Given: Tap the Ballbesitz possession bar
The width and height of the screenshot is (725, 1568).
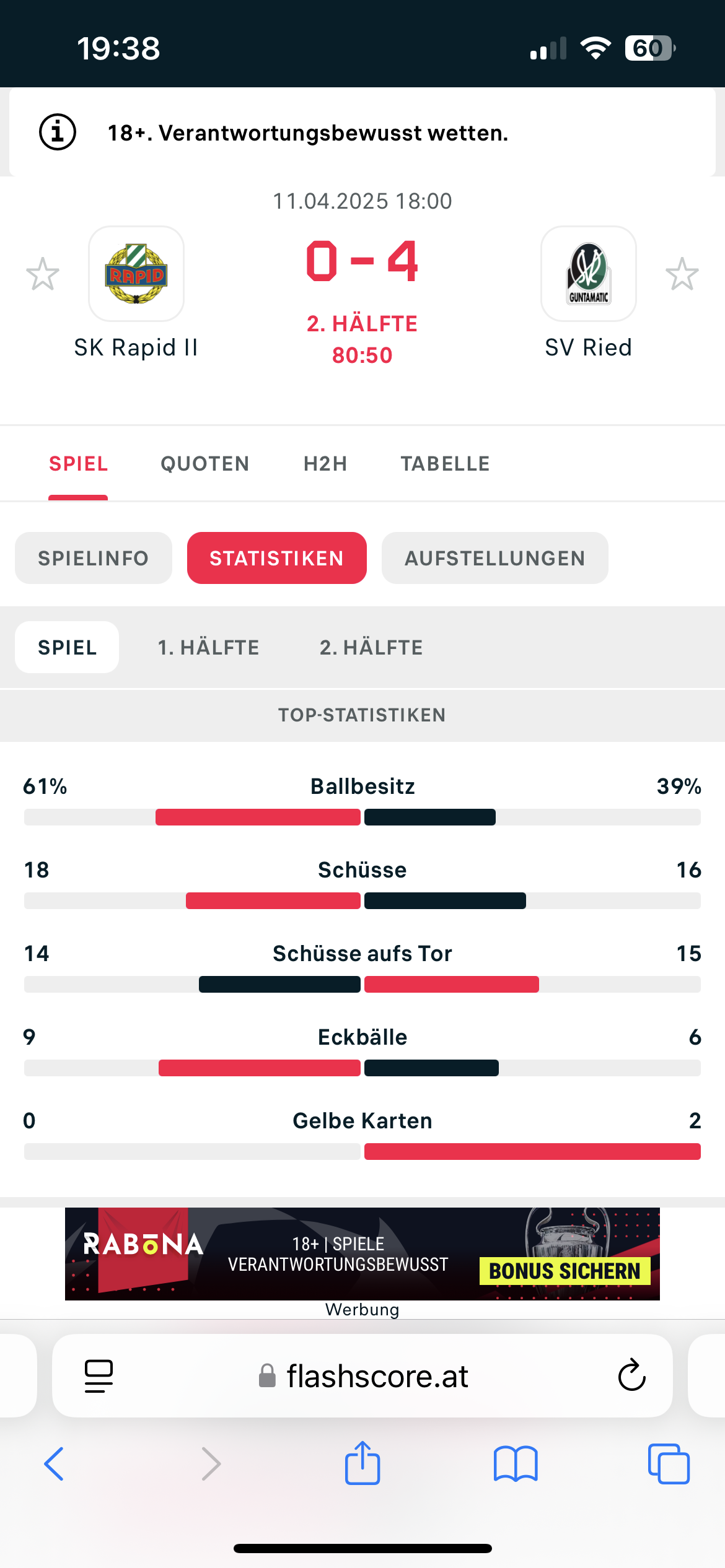Looking at the screenshot, I should pyautogui.click(x=362, y=817).
